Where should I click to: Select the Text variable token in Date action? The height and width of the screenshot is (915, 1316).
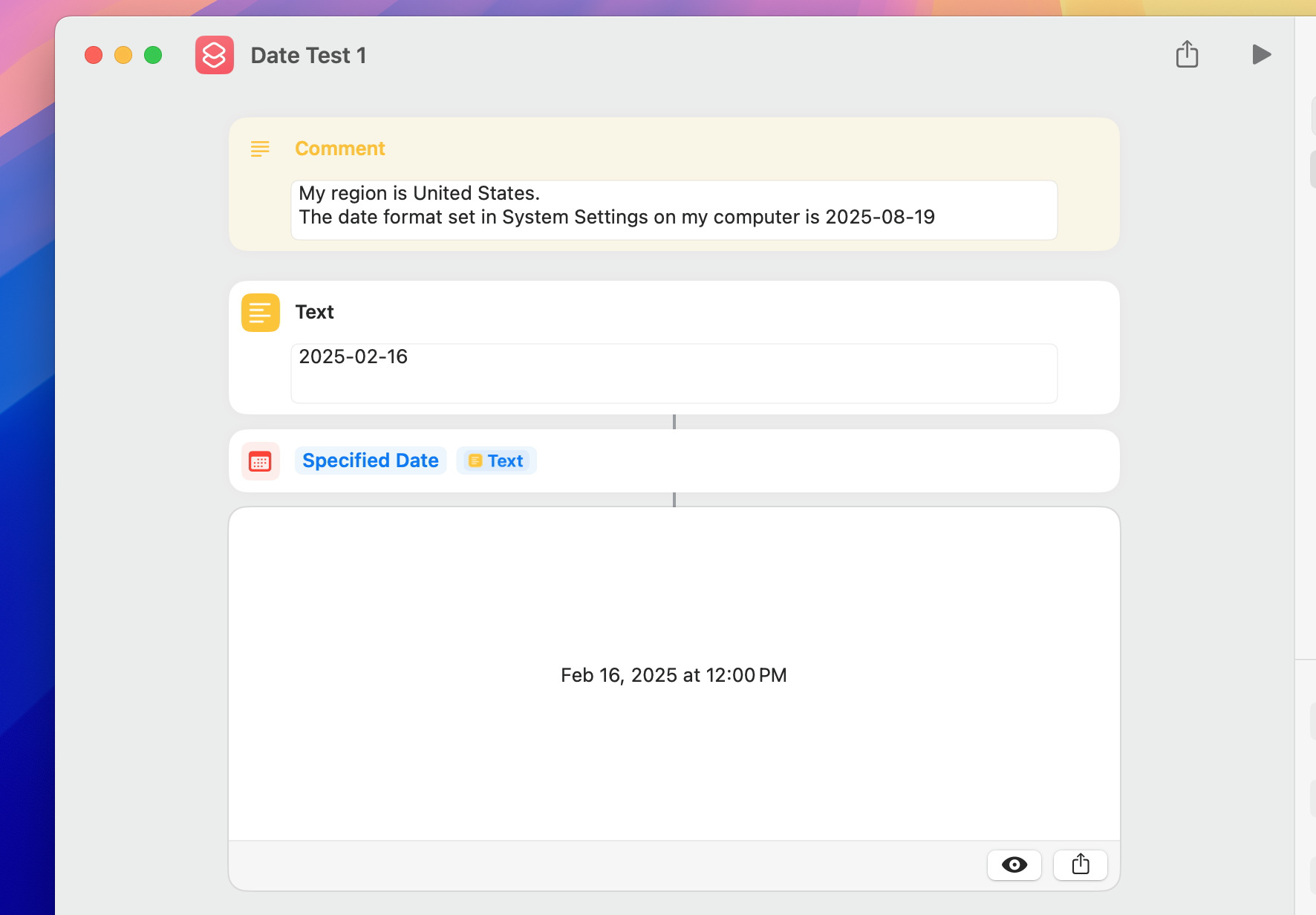[x=496, y=460]
